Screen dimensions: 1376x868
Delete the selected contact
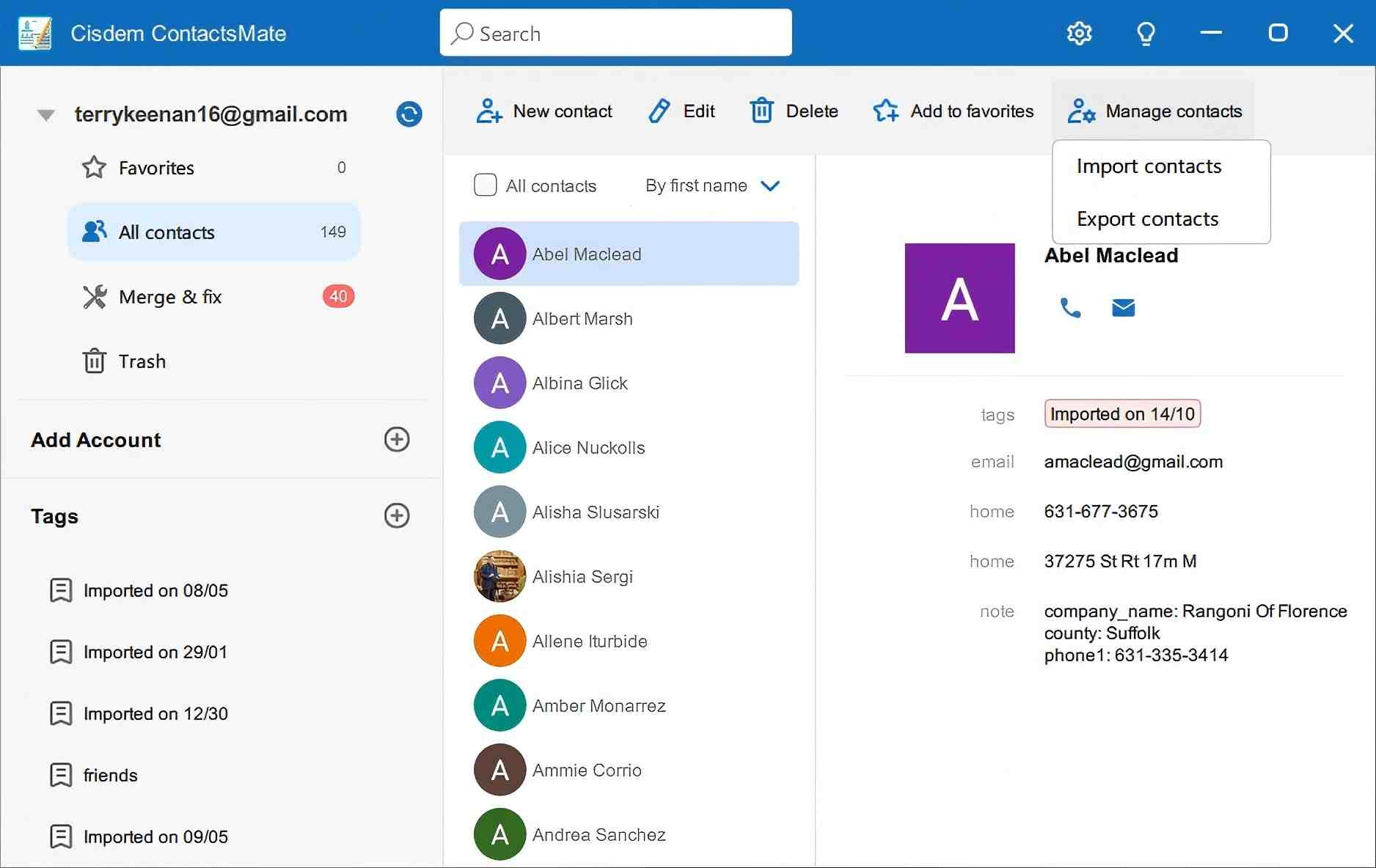[x=761, y=111]
